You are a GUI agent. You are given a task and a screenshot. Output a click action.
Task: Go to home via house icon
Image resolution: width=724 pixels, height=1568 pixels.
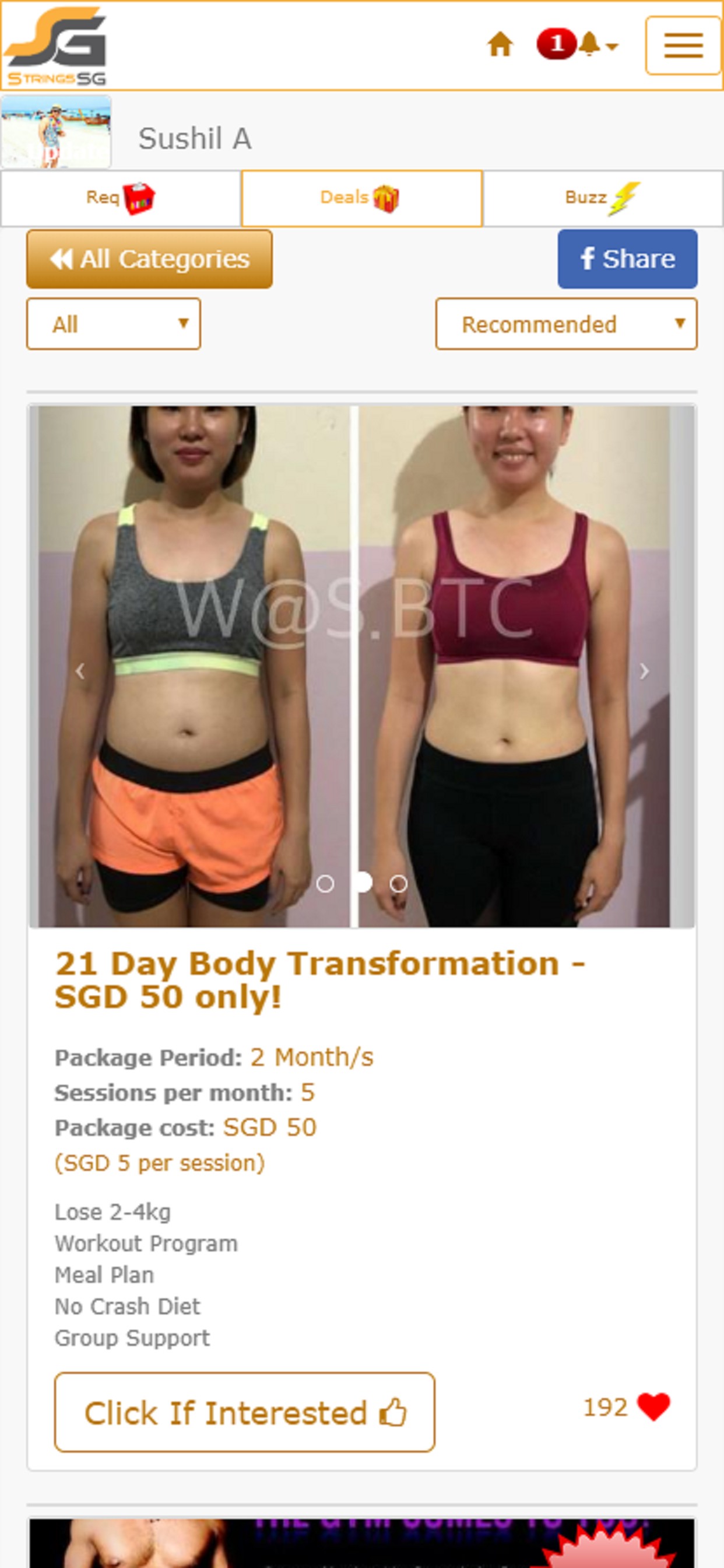pos(500,44)
